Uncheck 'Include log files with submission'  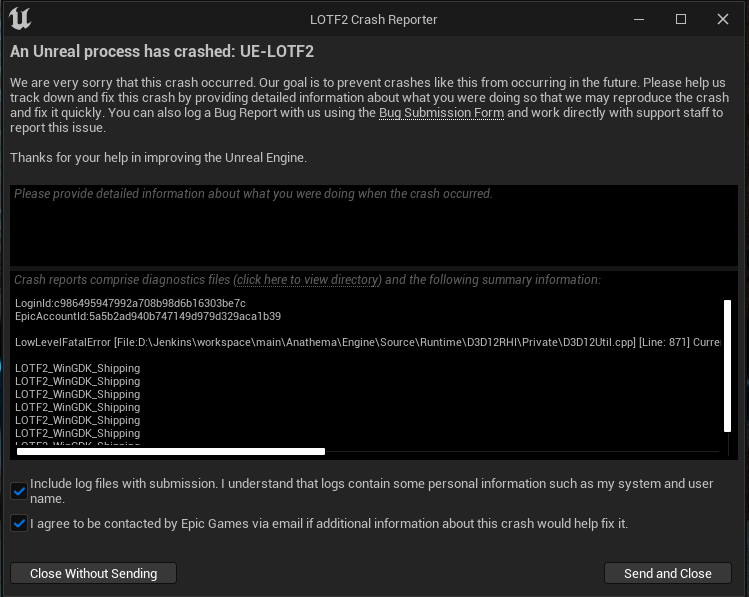pyautogui.click(x=19, y=491)
